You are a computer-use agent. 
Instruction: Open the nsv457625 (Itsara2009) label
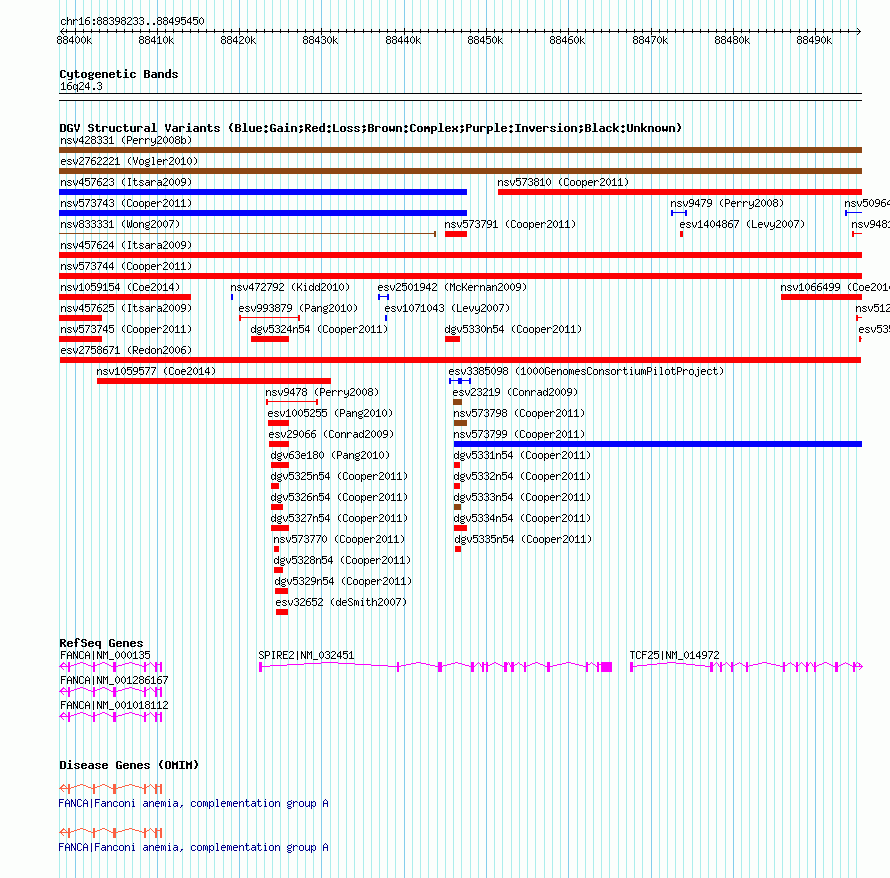click(126, 308)
